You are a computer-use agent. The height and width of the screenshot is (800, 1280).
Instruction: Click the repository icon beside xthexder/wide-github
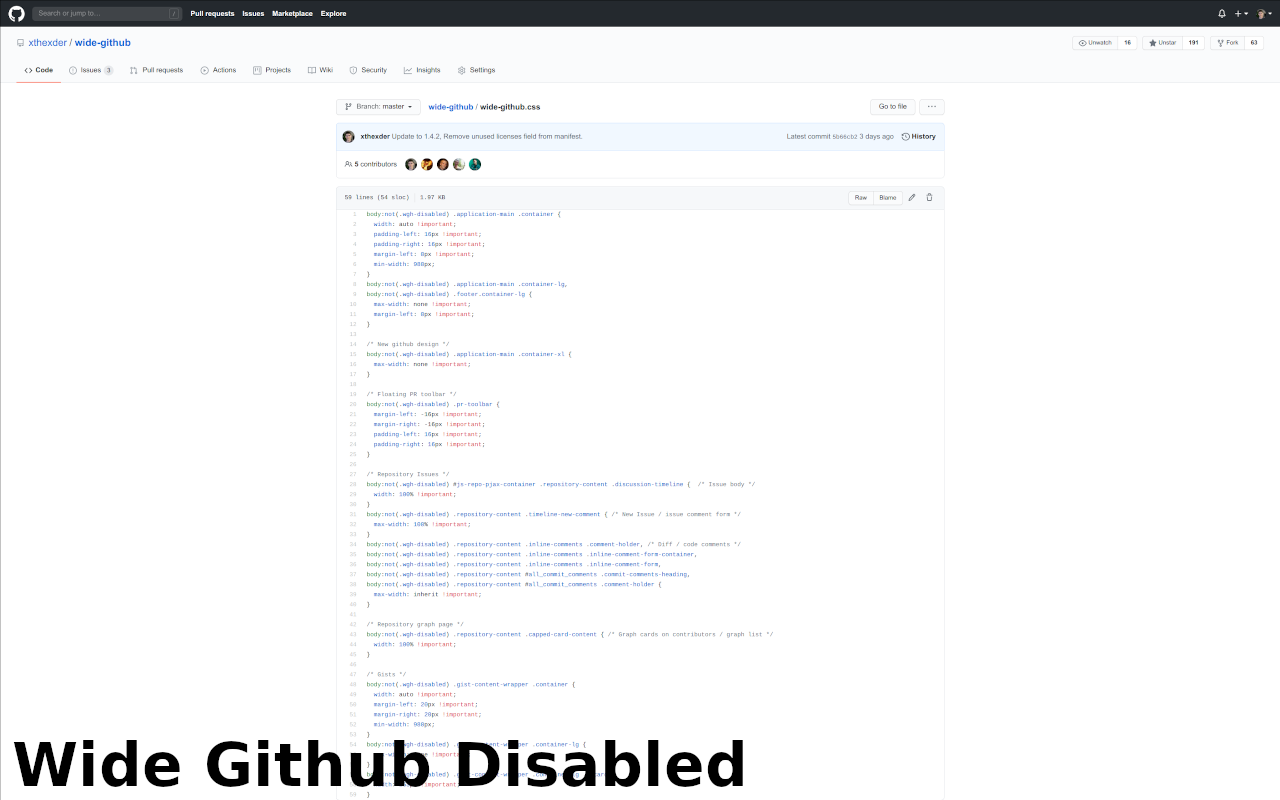click(20, 42)
